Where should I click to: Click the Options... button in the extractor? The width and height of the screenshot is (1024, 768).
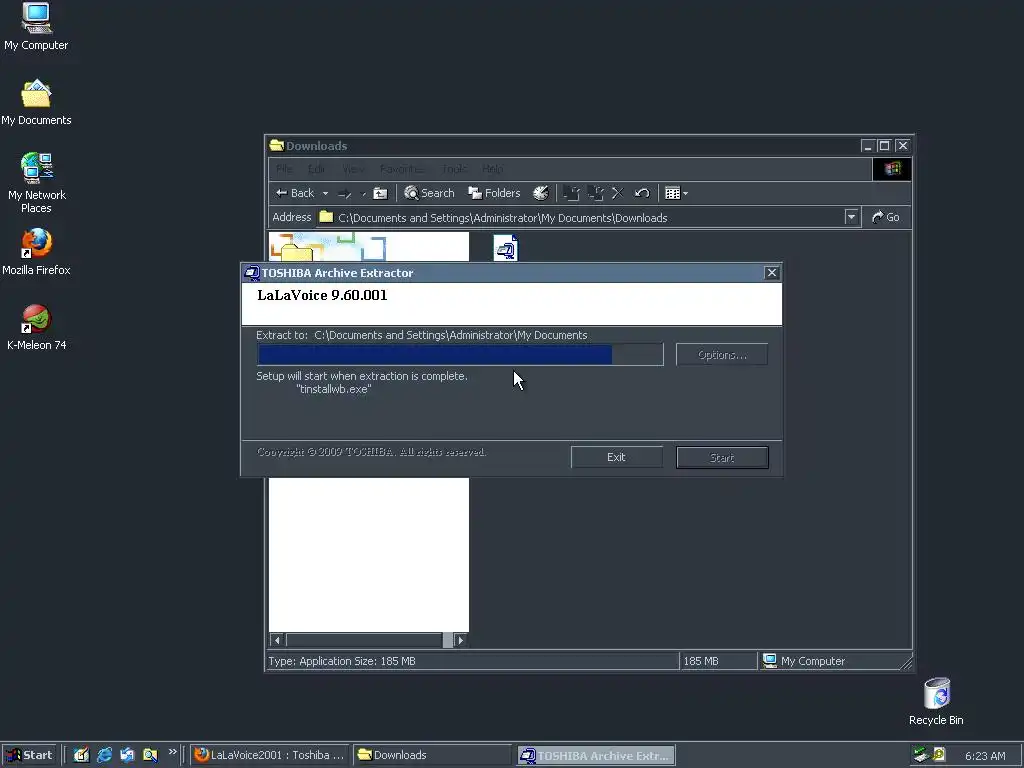pos(722,355)
